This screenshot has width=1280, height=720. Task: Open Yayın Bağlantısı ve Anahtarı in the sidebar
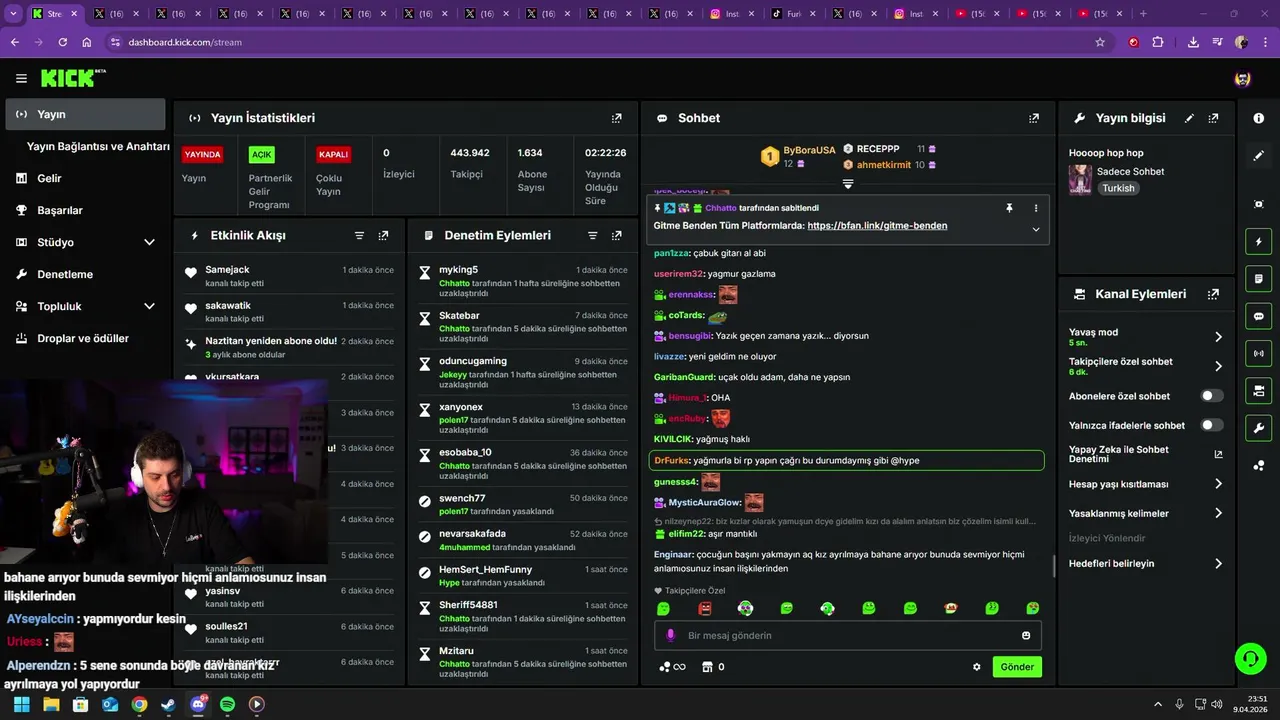pyautogui.click(x=98, y=146)
